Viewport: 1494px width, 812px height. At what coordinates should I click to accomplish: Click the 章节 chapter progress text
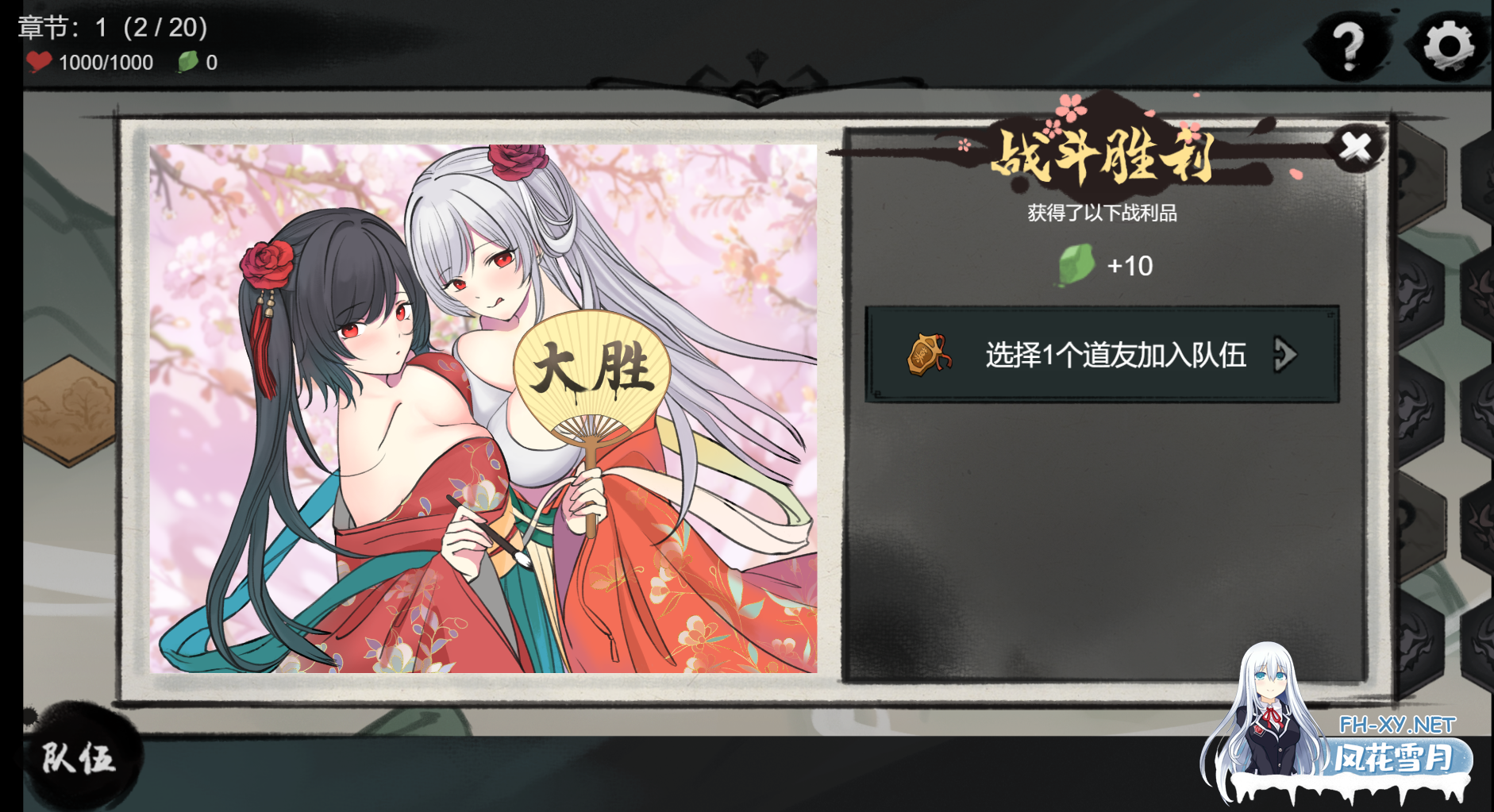point(113,28)
